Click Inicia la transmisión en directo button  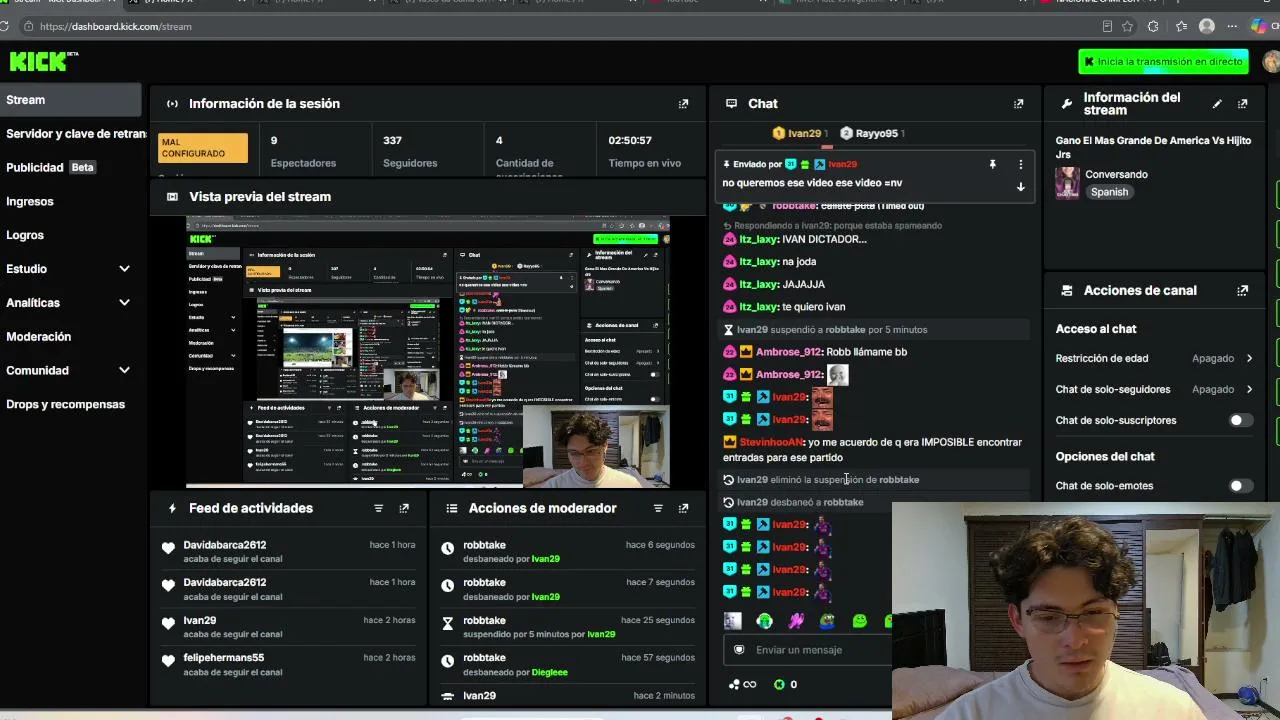click(x=1163, y=62)
